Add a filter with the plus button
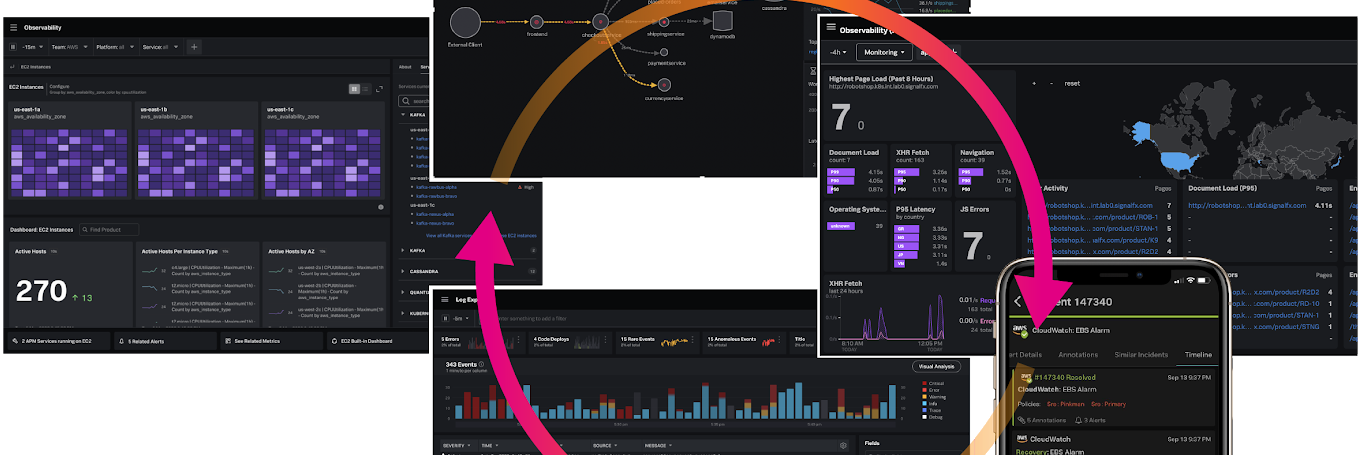1358x455 pixels. (x=194, y=47)
